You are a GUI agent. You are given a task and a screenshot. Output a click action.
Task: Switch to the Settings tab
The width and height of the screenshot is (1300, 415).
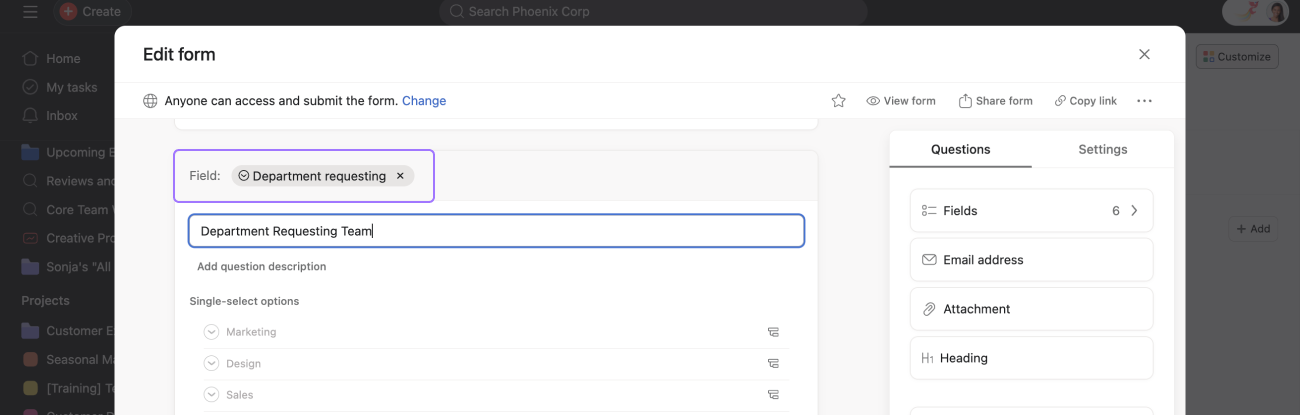[x=1102, y=149]
